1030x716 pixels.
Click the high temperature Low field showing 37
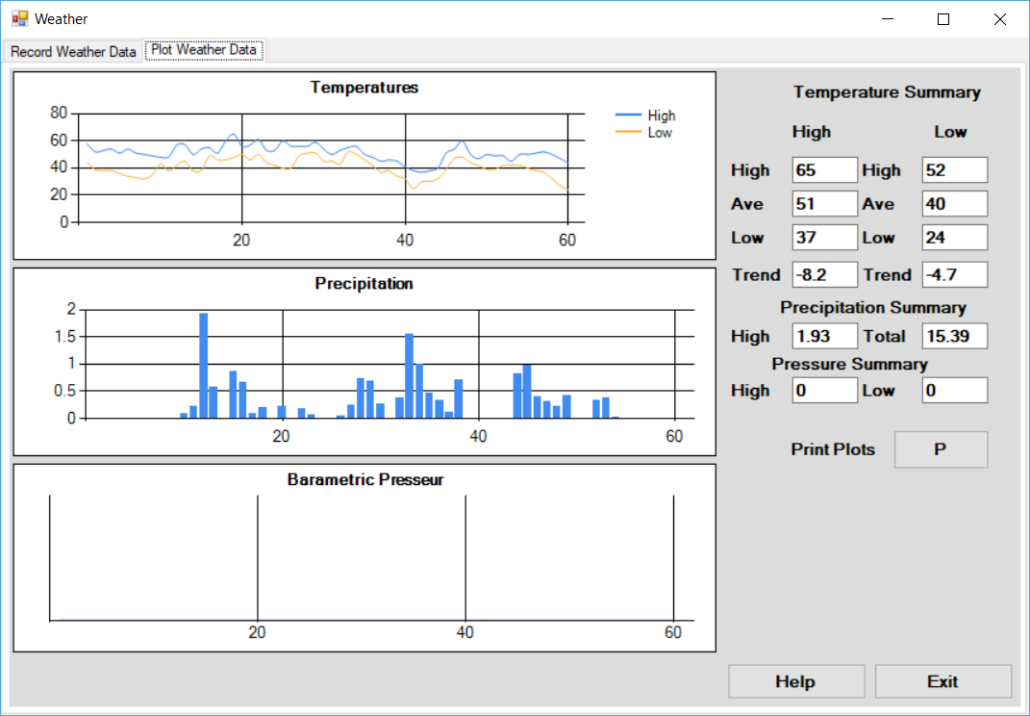[824, 237]
